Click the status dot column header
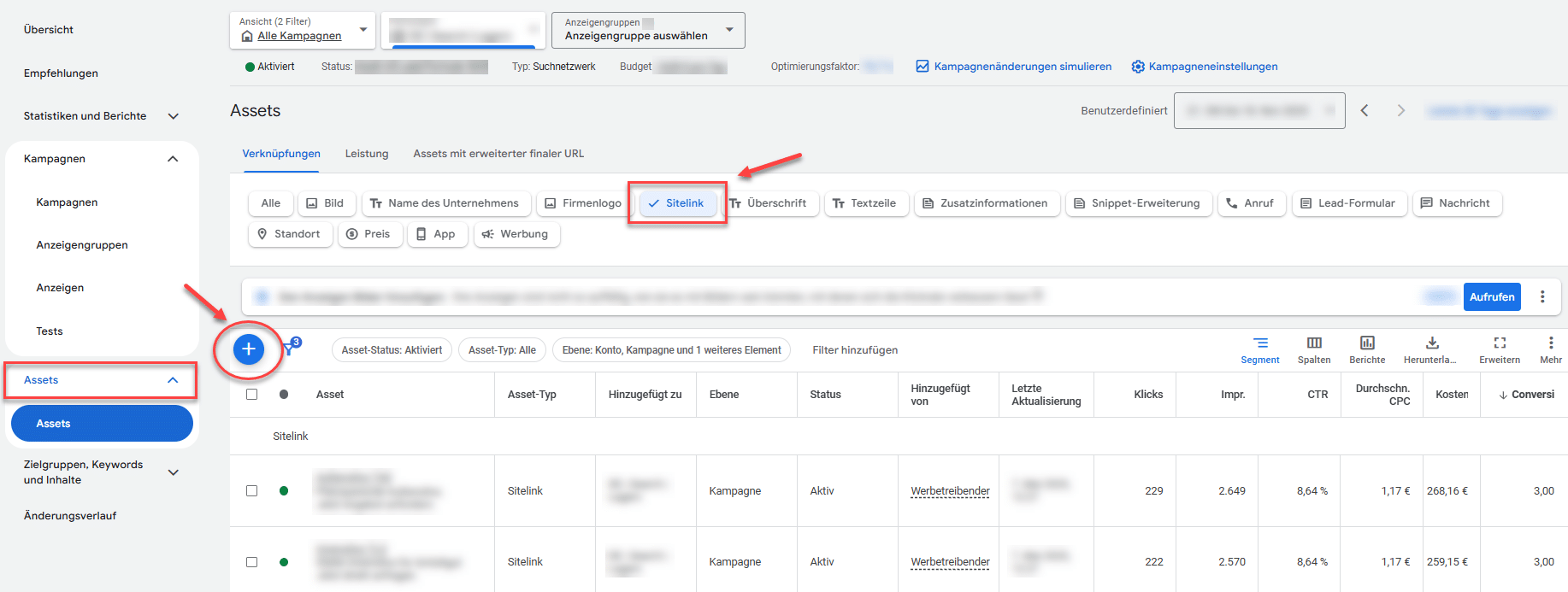The width and height of the screenshot is (1568, 592). (x=284, y=394)
